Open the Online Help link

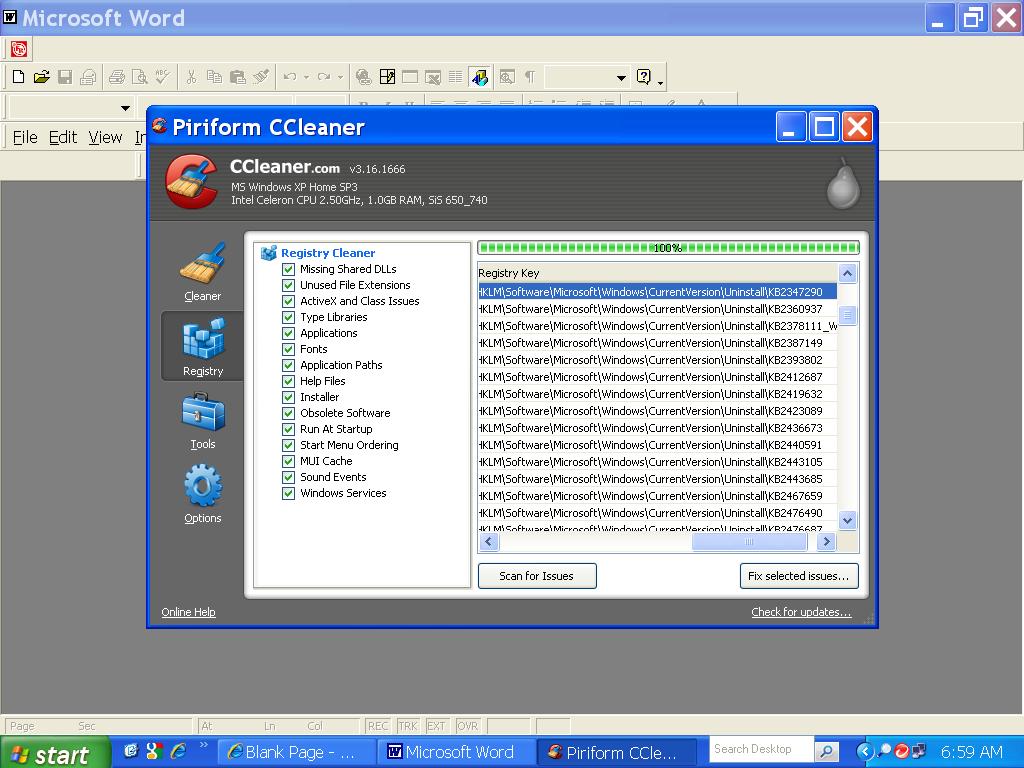(188, 612)
